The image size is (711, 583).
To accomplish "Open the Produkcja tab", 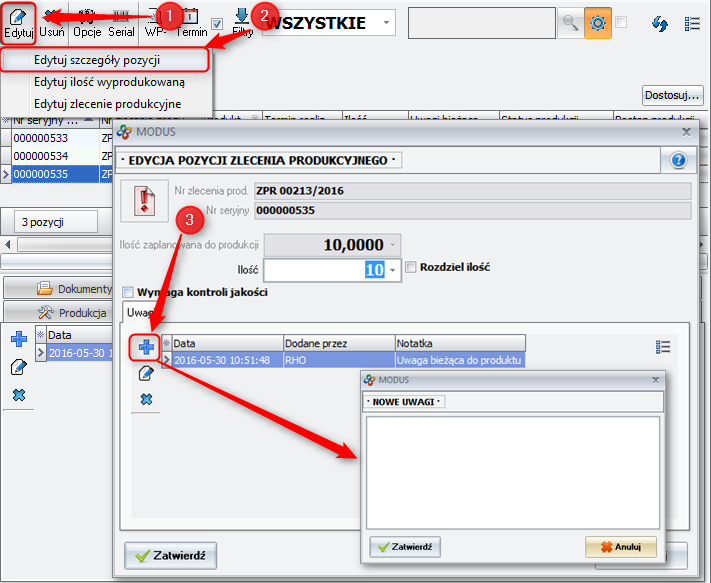I will coord(58,312).
